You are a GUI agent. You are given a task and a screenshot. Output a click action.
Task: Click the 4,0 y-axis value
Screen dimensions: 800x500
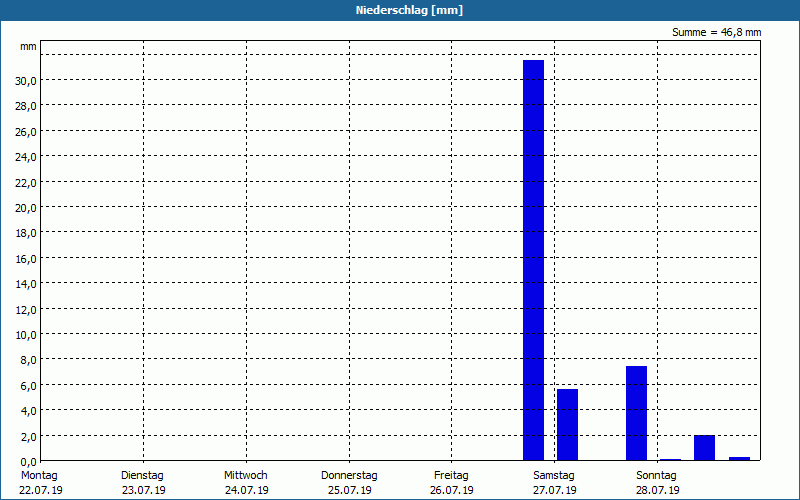click(x=28, y=411)
